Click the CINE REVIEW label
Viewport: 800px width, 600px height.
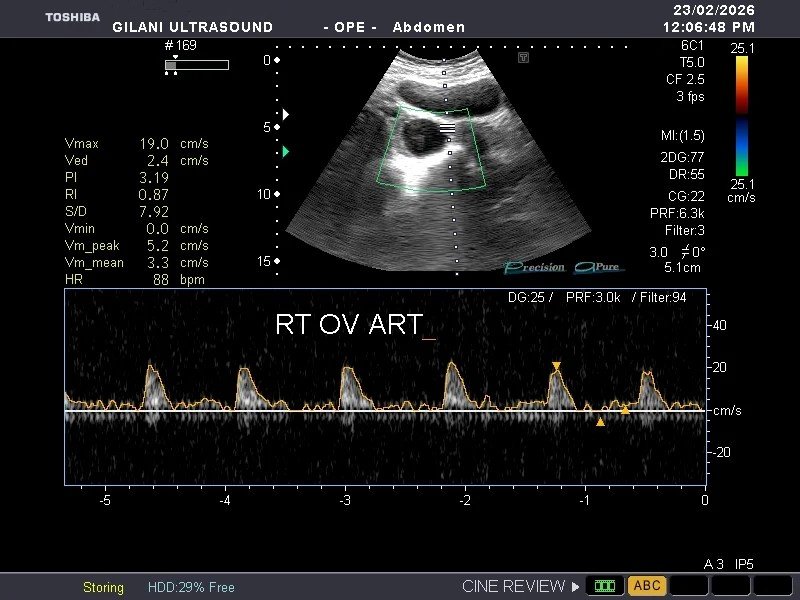pos(513,586)
